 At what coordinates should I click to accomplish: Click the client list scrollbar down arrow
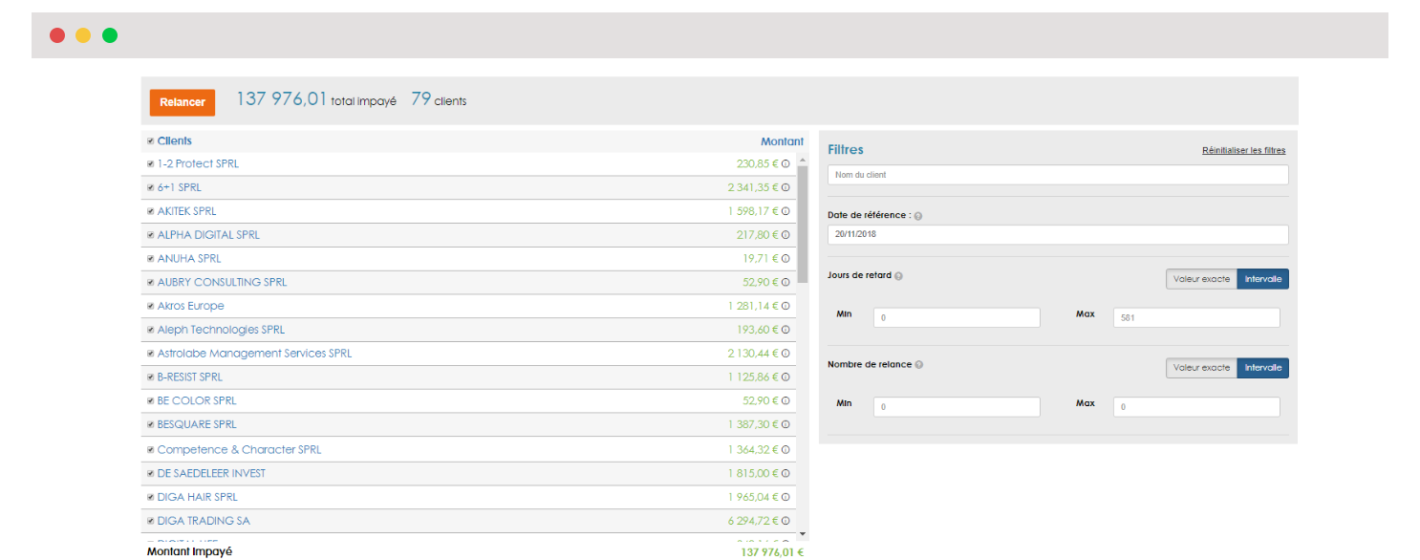click(x=802, y=535)
